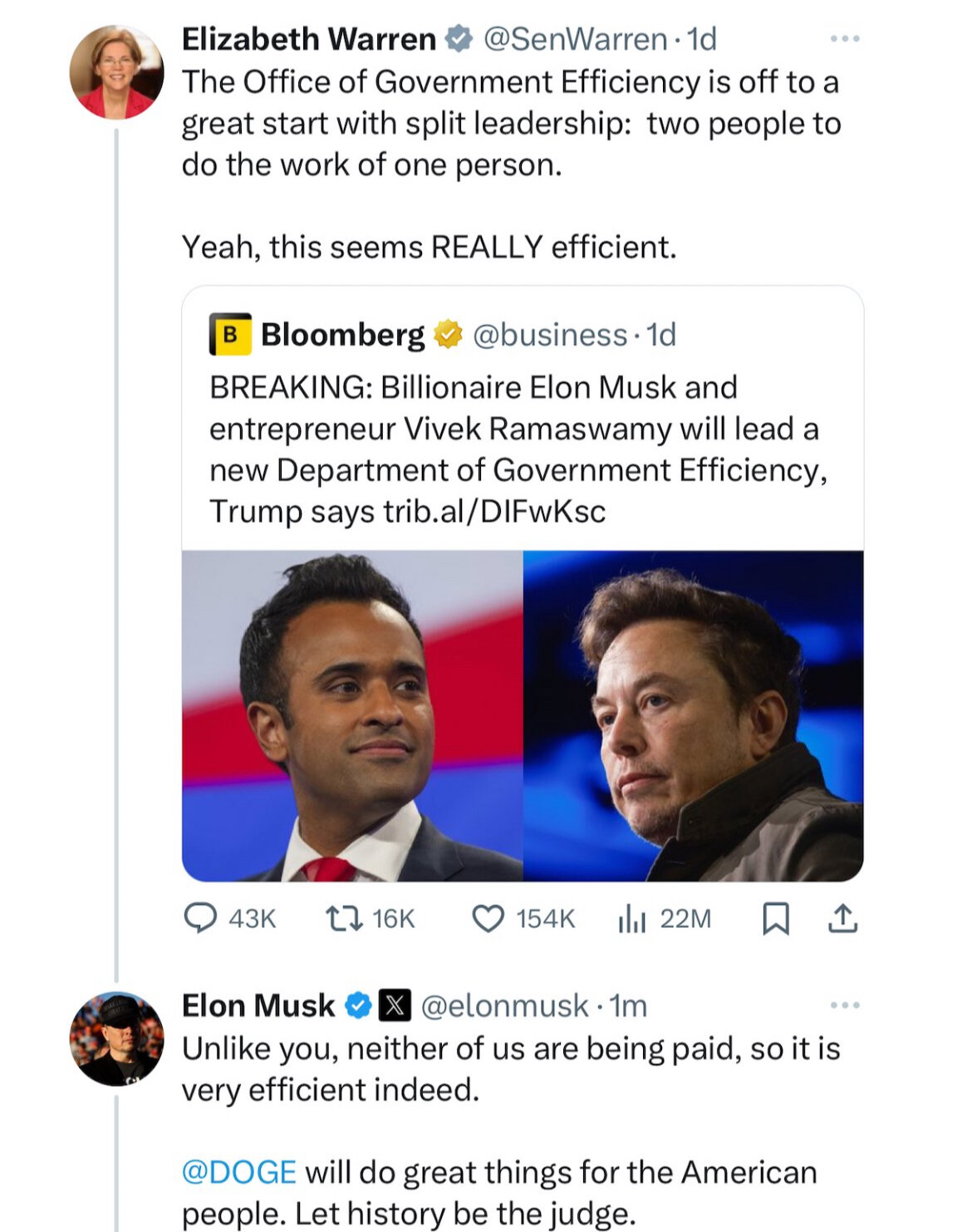Tap the share upload icon
The width and height of the screenshot is (972, 1232).
(x=842, y=918)
